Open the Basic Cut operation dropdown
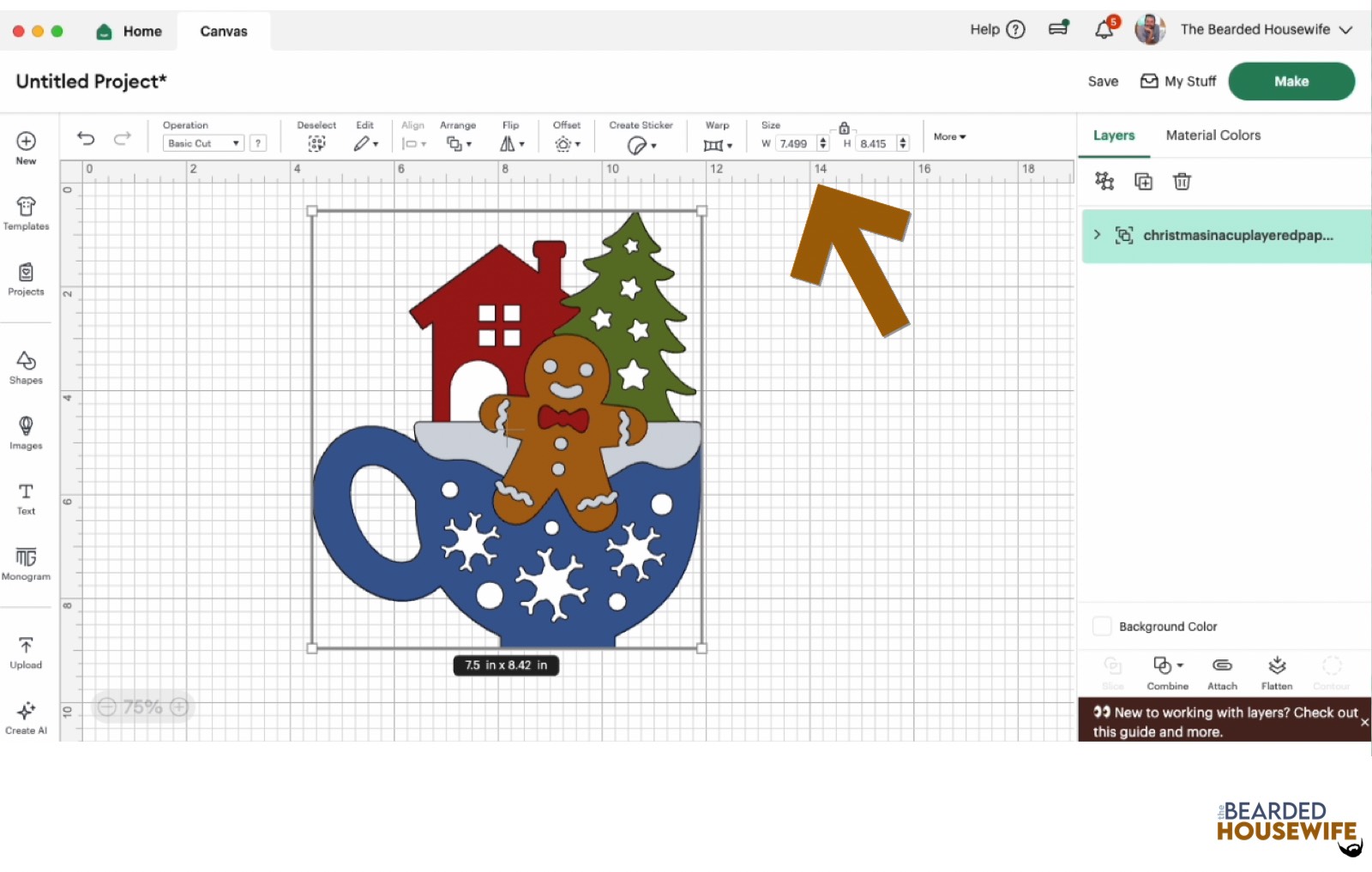 point(202,142)
